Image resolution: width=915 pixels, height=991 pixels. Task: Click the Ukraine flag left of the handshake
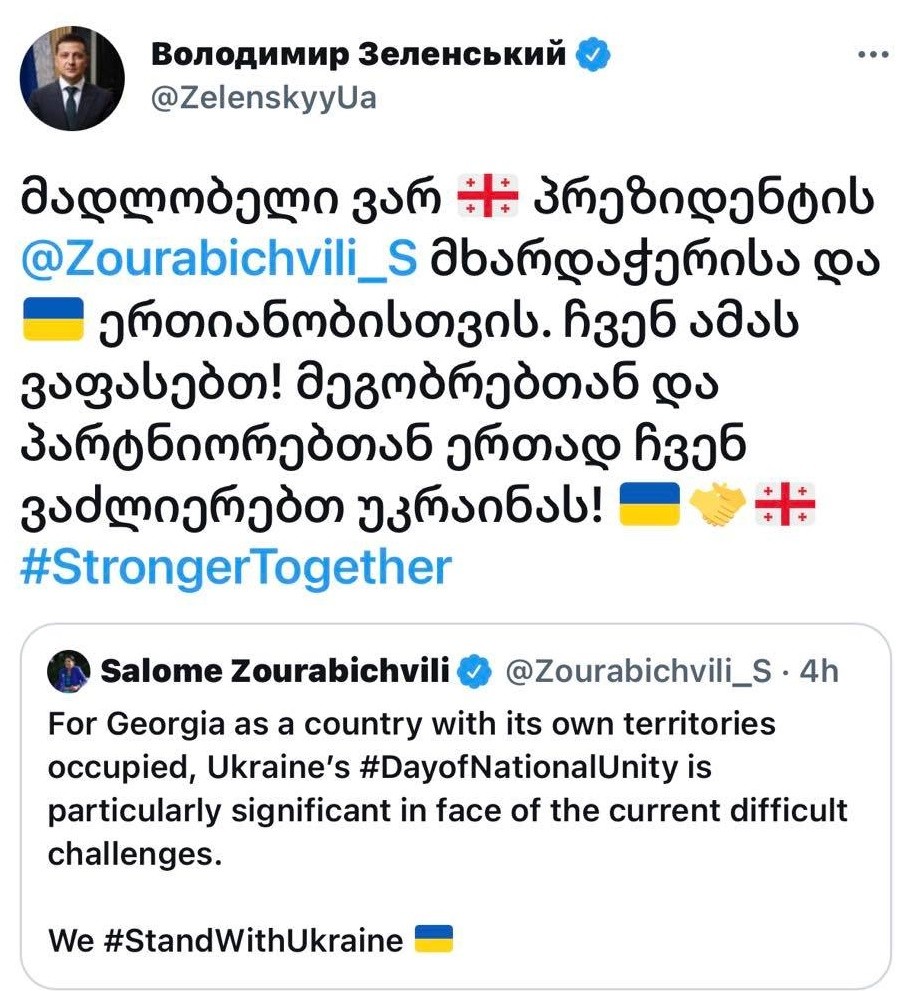650,507
